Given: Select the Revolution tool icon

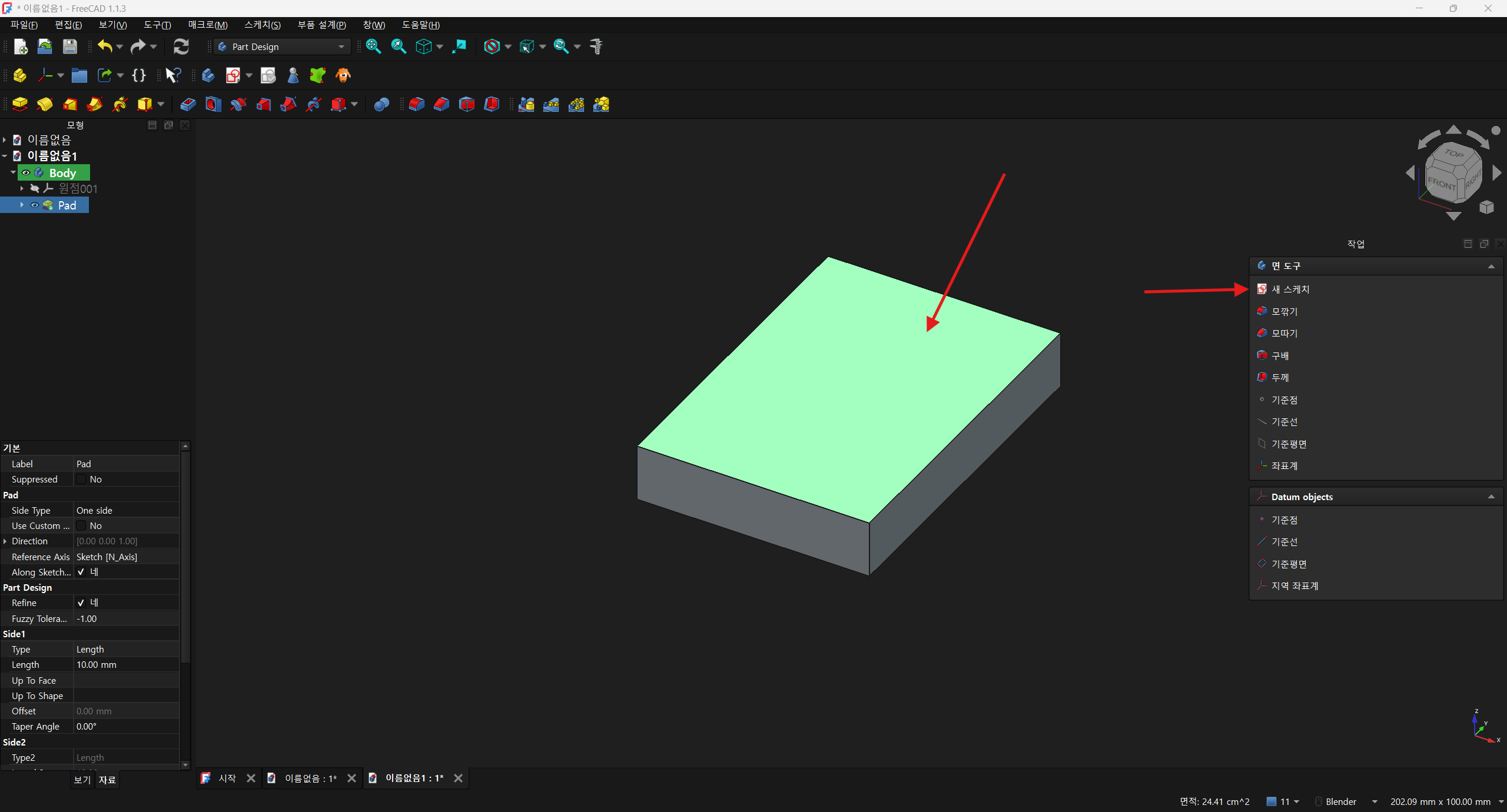Looking at the screenshot, I should [45, 105].
